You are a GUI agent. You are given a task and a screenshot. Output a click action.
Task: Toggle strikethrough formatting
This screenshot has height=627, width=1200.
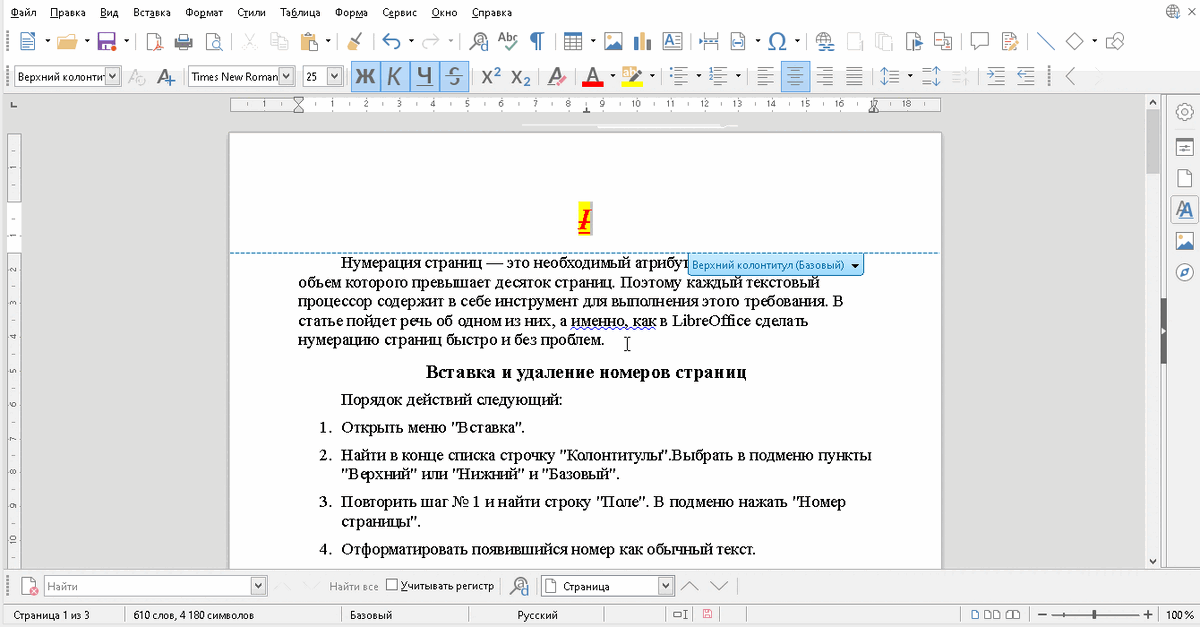455,76
